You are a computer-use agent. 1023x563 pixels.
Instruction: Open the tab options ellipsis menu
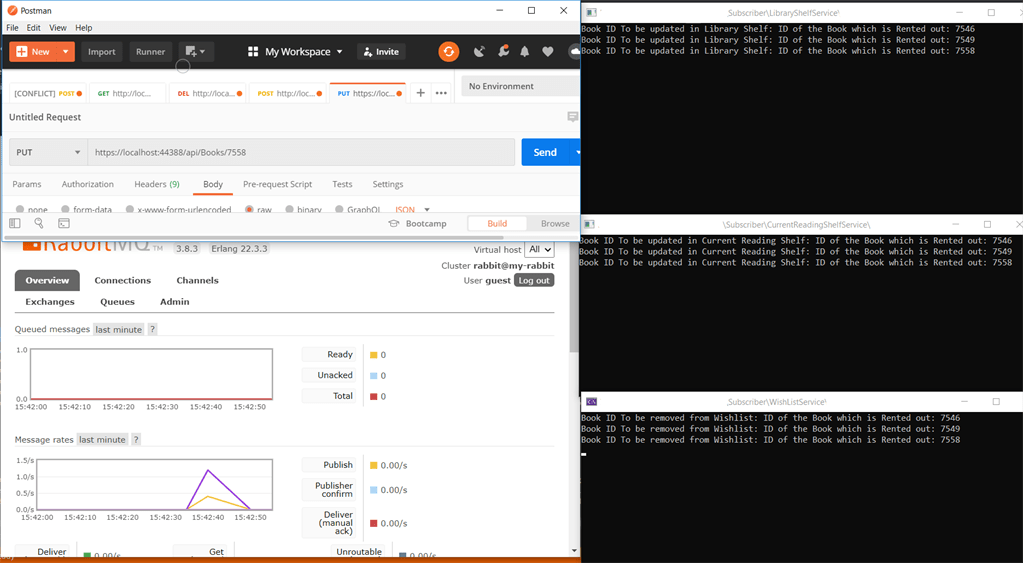[x=441, y=93]
